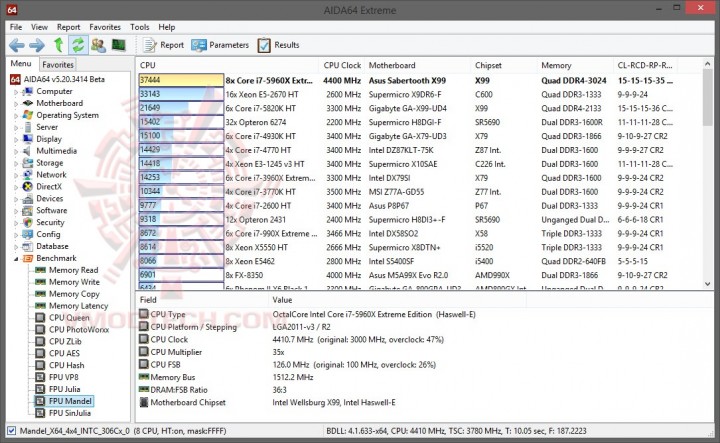This screenshot has width=720, height=443.
Task: Open the View menu
Action: [39, 27]
